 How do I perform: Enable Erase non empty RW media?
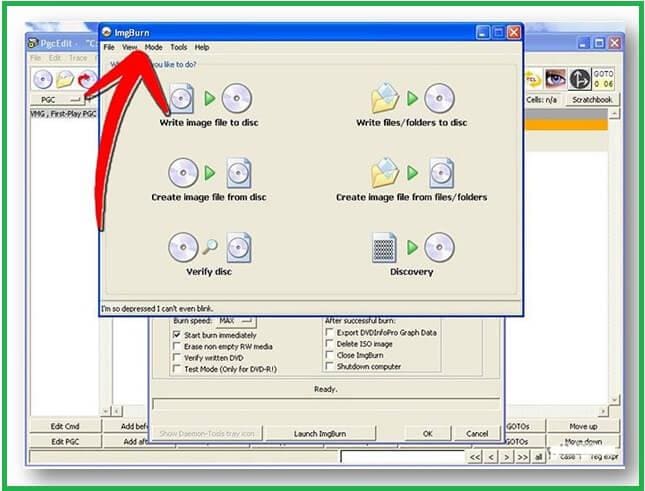point(177,346)
